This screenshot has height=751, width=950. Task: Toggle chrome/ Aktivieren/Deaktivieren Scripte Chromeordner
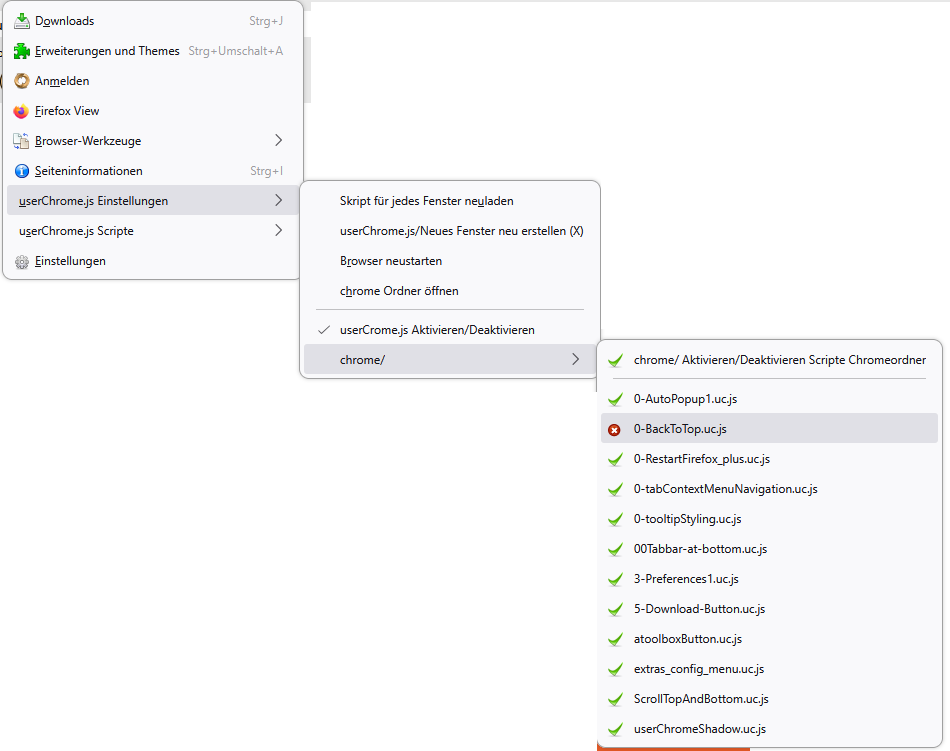point(779,360)
